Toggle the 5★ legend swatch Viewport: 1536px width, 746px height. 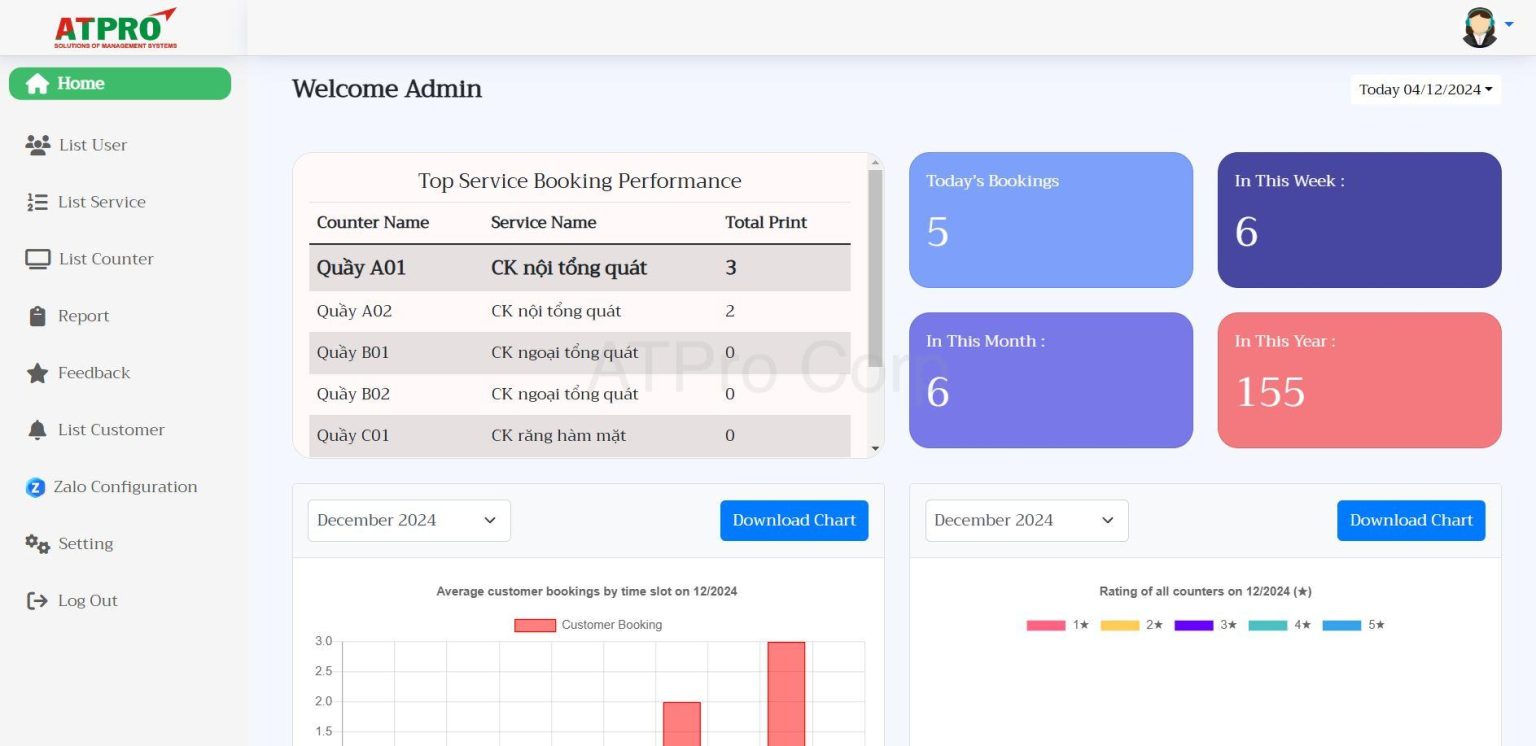coord(1342,626)
